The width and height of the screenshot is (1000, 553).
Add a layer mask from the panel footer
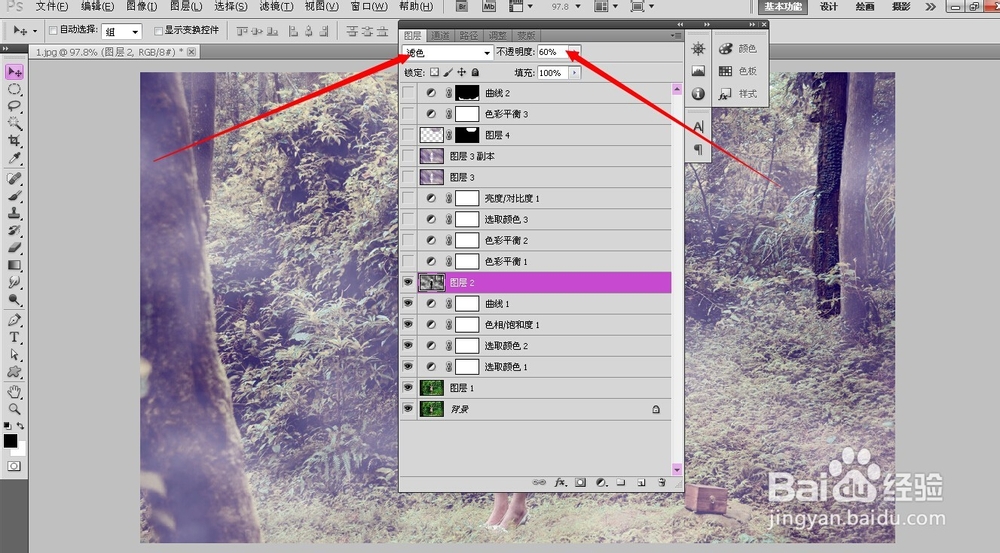click(580, 483)
